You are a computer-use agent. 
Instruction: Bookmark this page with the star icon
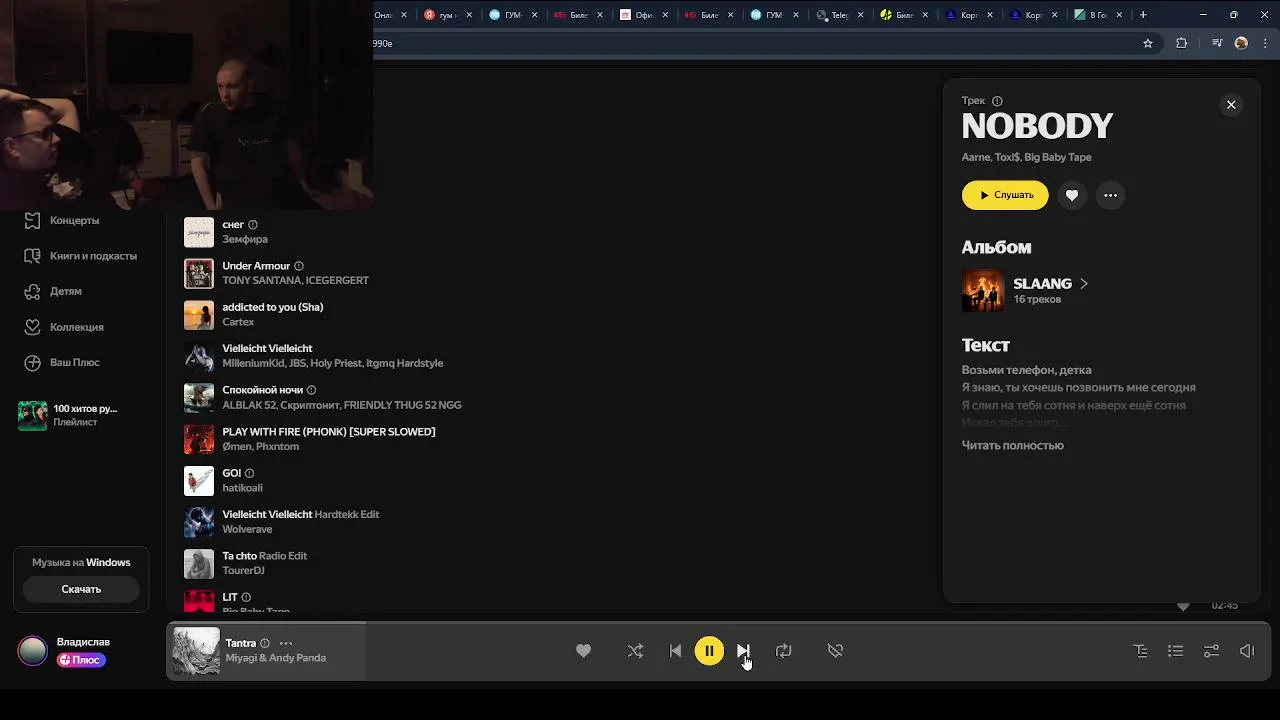coord(1148,43)
